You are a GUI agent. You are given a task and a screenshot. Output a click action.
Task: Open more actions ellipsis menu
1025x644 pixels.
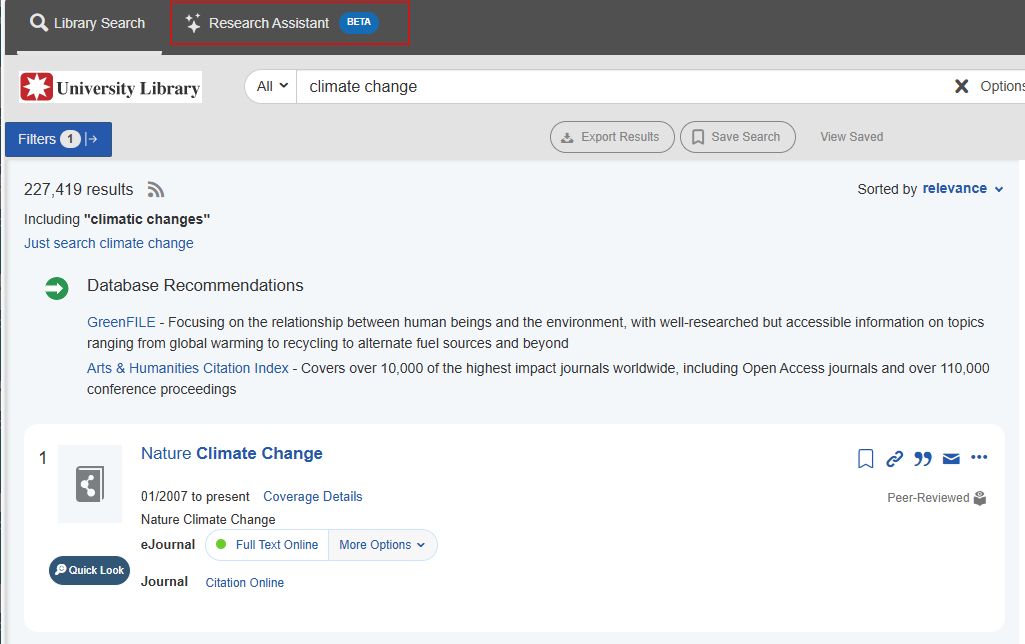[979, 457]
